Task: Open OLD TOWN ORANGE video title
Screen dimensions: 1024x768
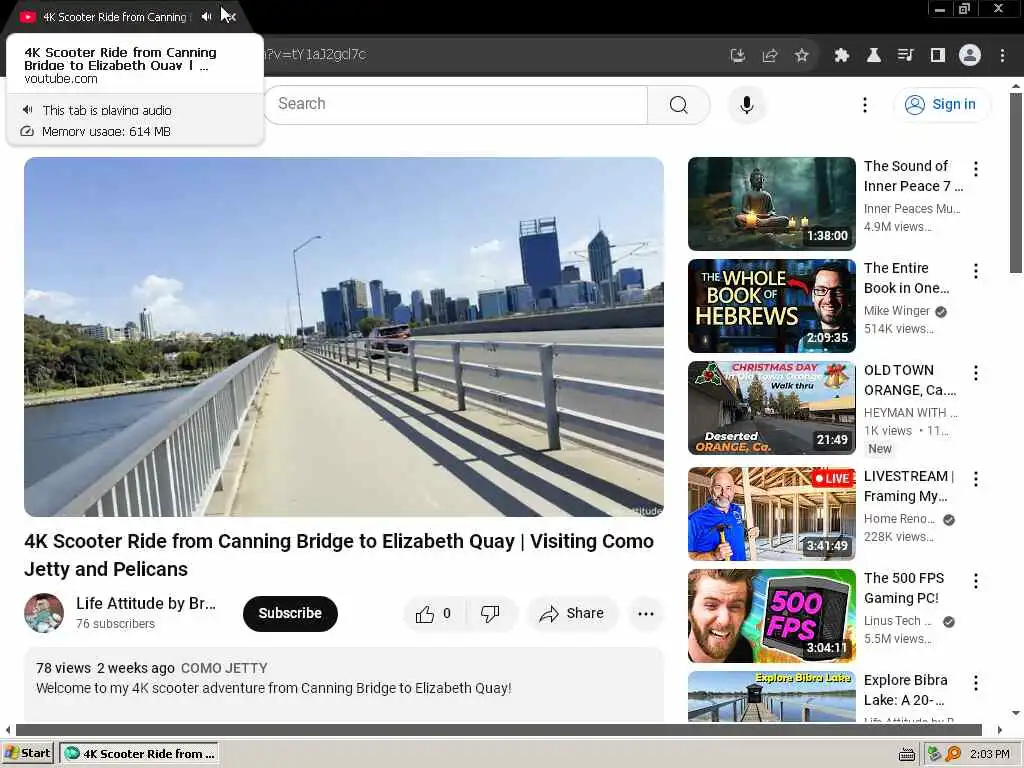Action: (x=910, y=379)
